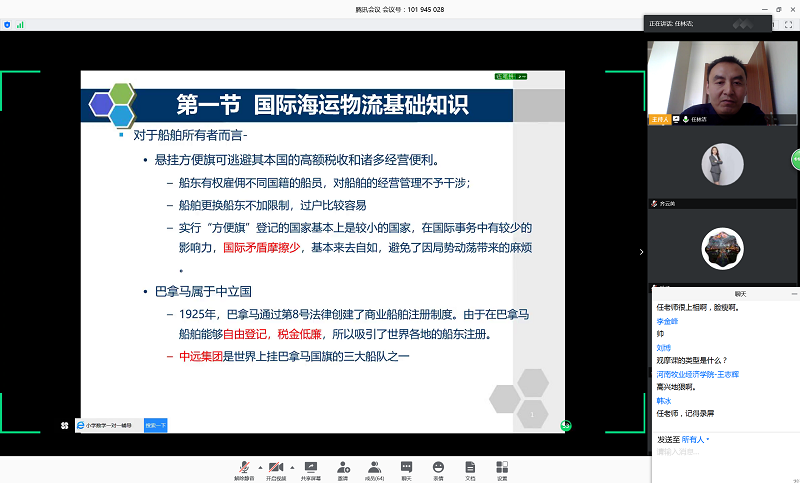Image resolution: width=800 pixels, height=483 pixels.
Task: Select the woman's profile avatar participant tile
Action: [x=723, y=165]
